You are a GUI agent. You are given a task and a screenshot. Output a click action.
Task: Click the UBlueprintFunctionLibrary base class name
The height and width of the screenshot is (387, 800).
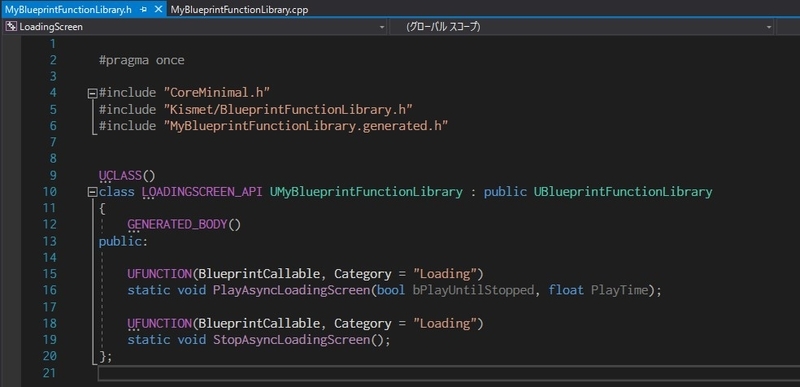point(623,192)
